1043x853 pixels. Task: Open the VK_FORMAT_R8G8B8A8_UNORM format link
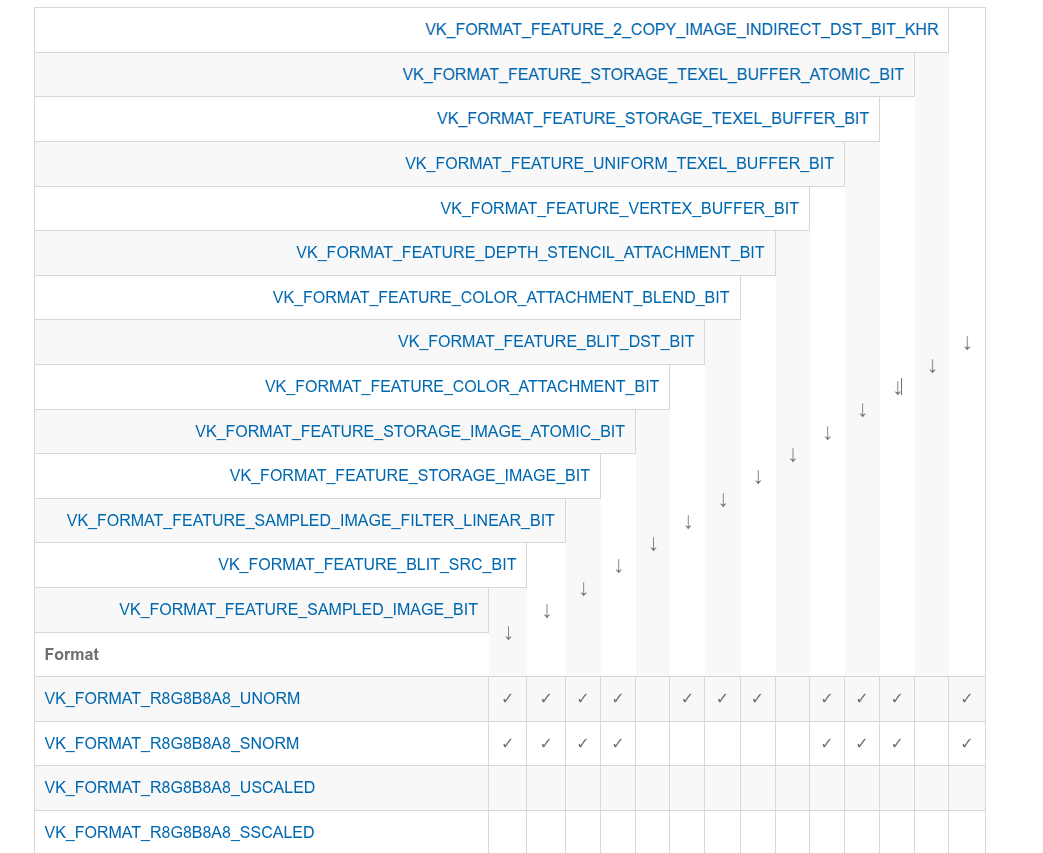[172, 699]
